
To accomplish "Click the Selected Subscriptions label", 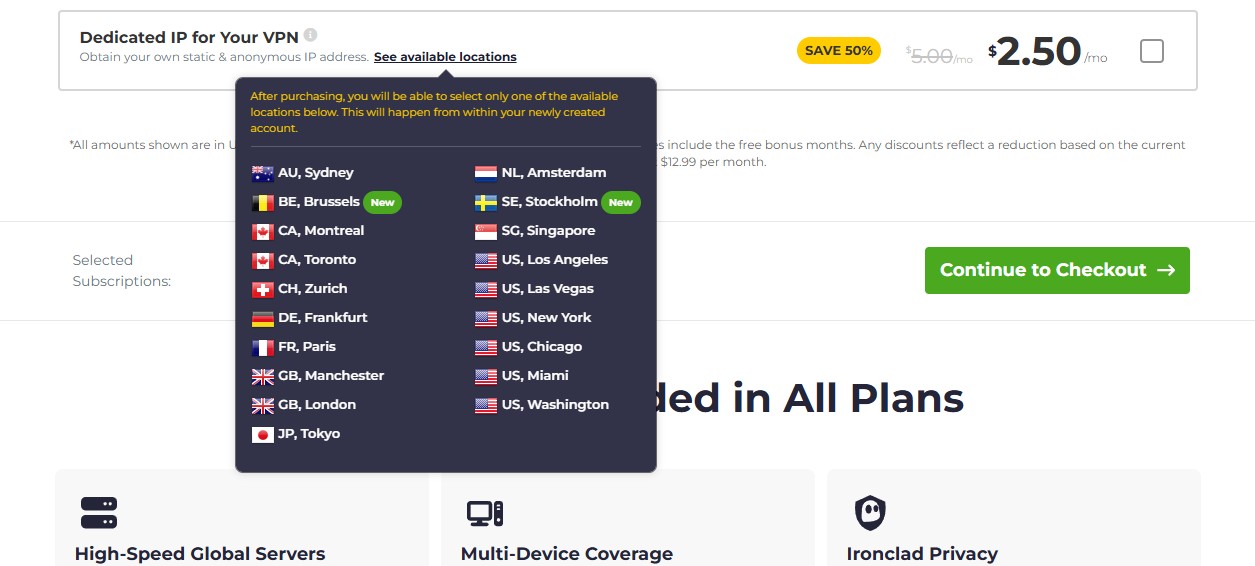I will pos(122,271).
